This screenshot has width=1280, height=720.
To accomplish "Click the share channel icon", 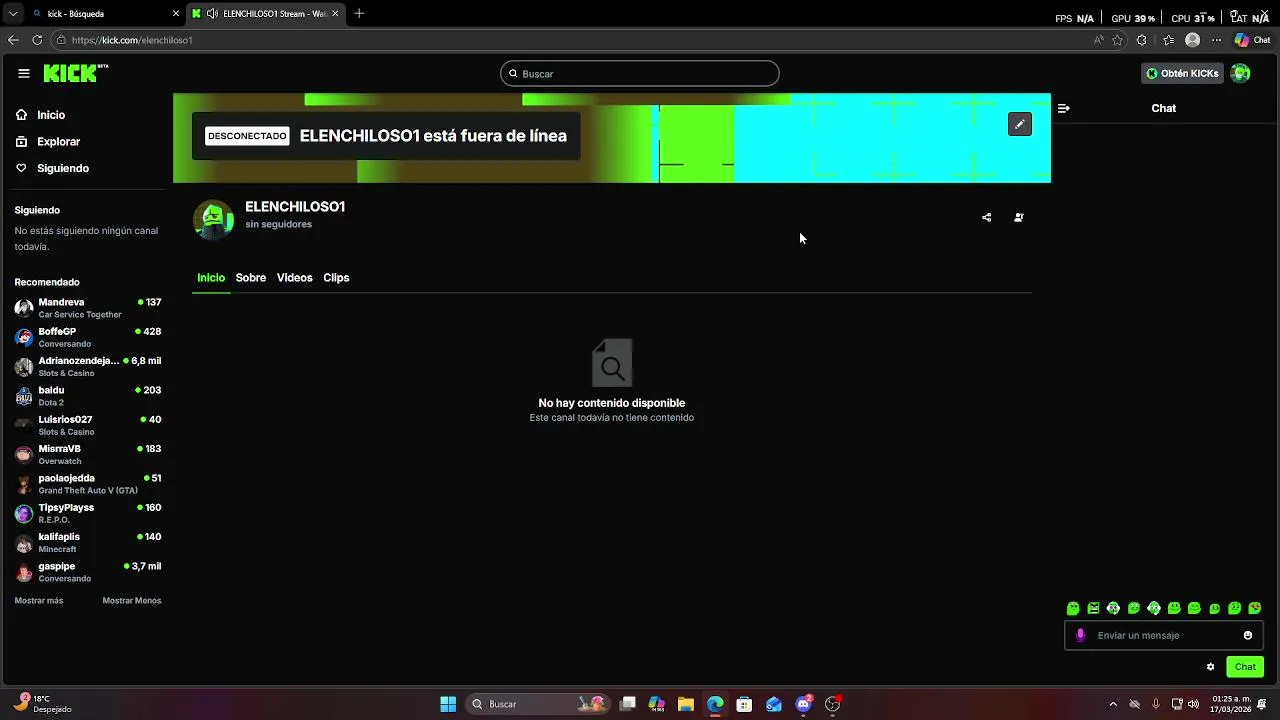I will coord(986,217).
